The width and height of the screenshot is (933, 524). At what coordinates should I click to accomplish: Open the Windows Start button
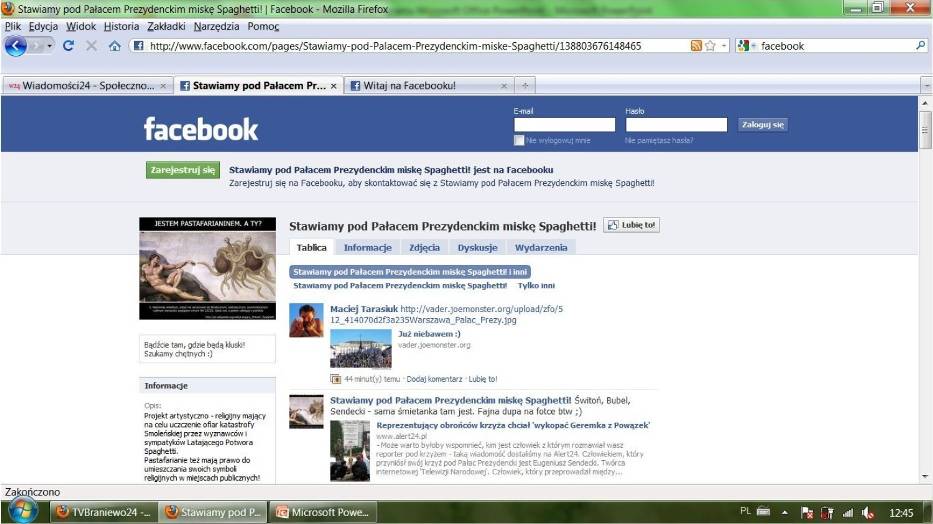coord(23,511)
